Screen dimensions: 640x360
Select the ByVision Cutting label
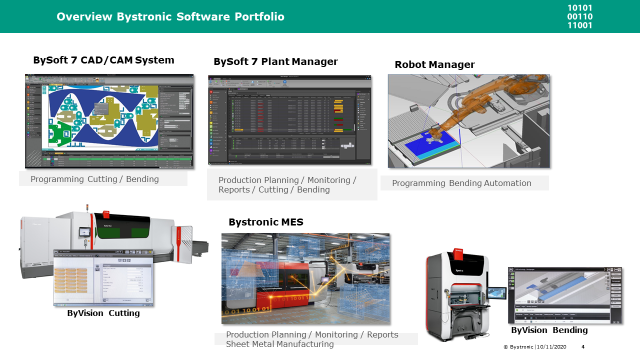coord(103,313)
